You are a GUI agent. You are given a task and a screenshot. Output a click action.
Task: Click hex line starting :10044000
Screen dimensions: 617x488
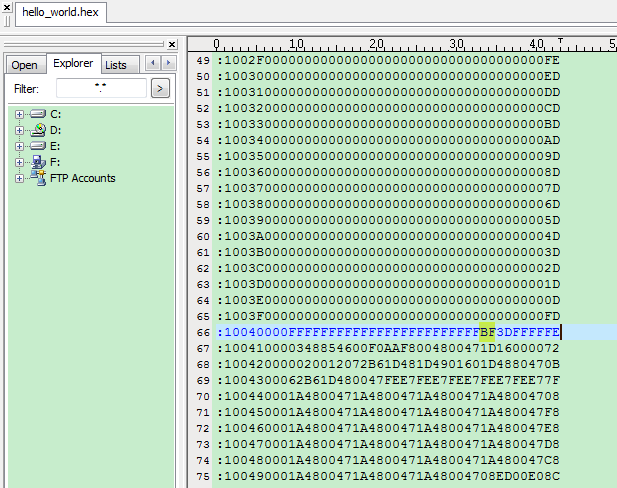[x=388, y=396]
